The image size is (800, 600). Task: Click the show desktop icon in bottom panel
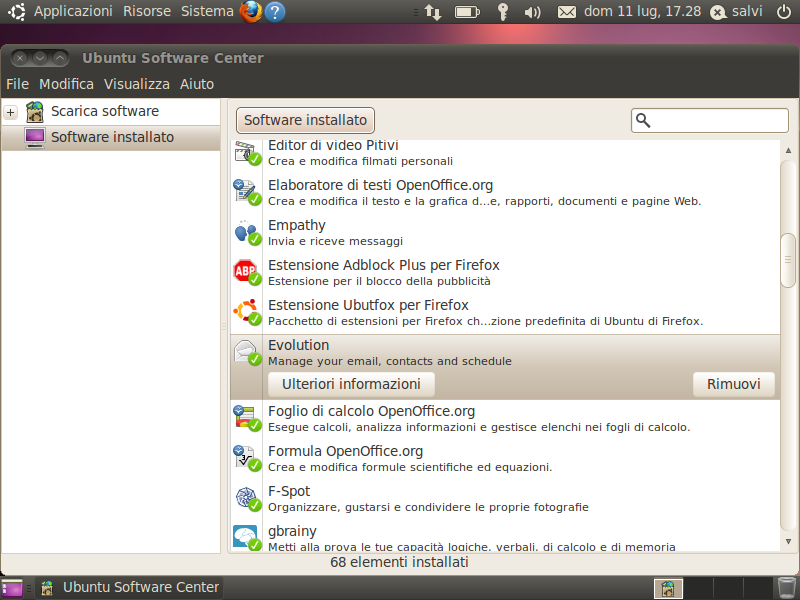pyautogui.click(x=12, y=588)
